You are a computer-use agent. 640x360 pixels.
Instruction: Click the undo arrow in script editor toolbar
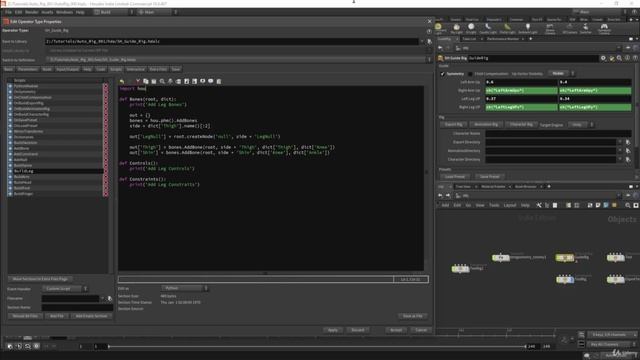[x=122, y=81]
